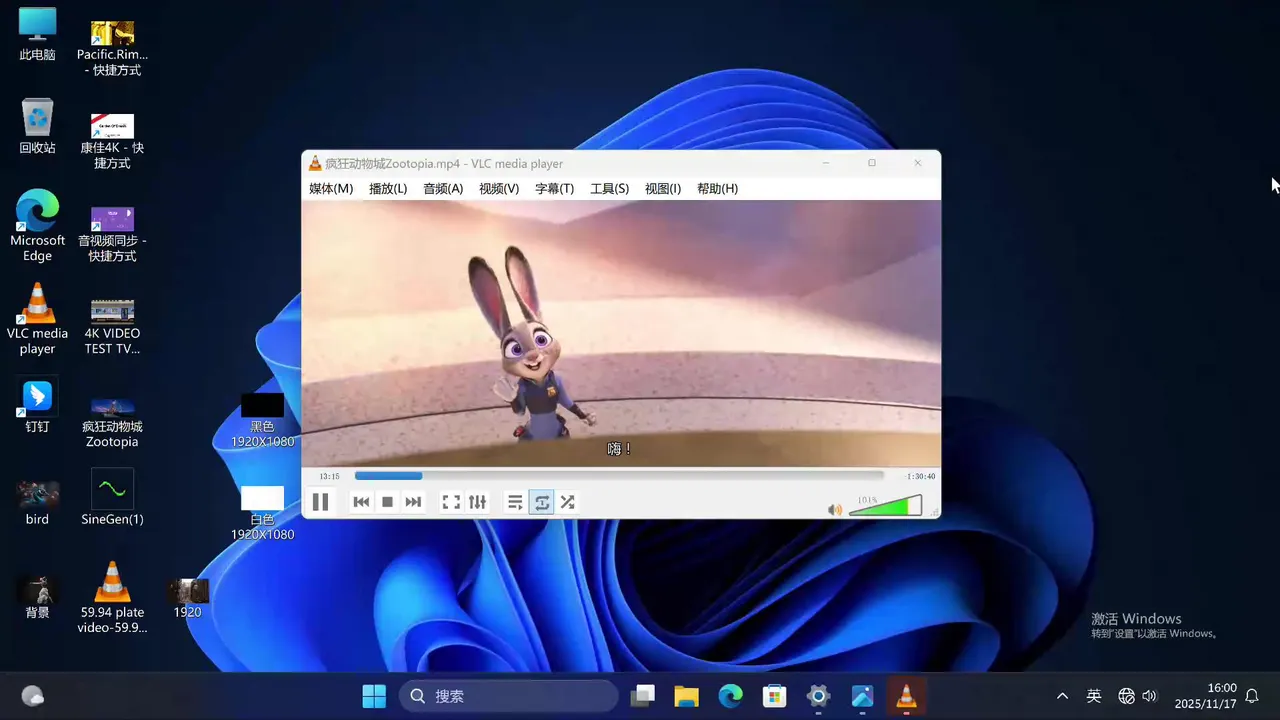Image resolution: width=1280 pixels, height=720 pixels.
Task: Select the 钉钉 desktop icon
Action: (x=37, y=406)
